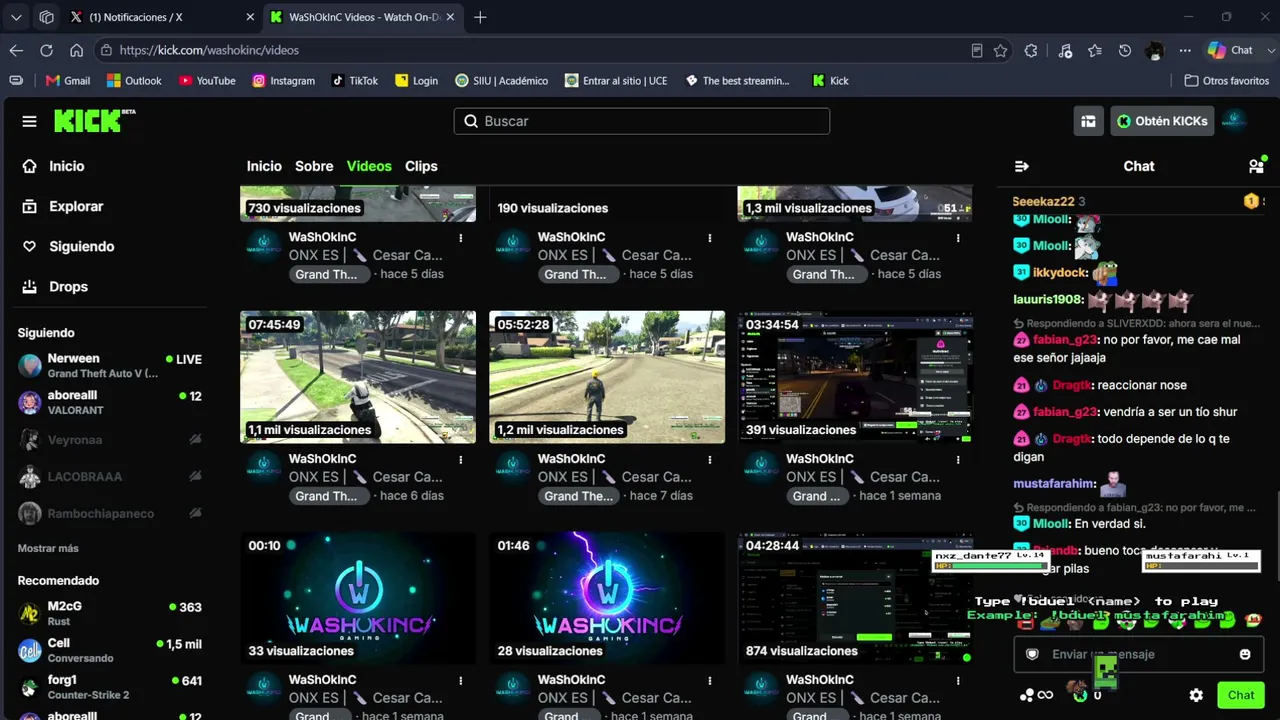Open Gmail bookmark
Viewport: 1280px width, 720px height.
pos(68,81)
